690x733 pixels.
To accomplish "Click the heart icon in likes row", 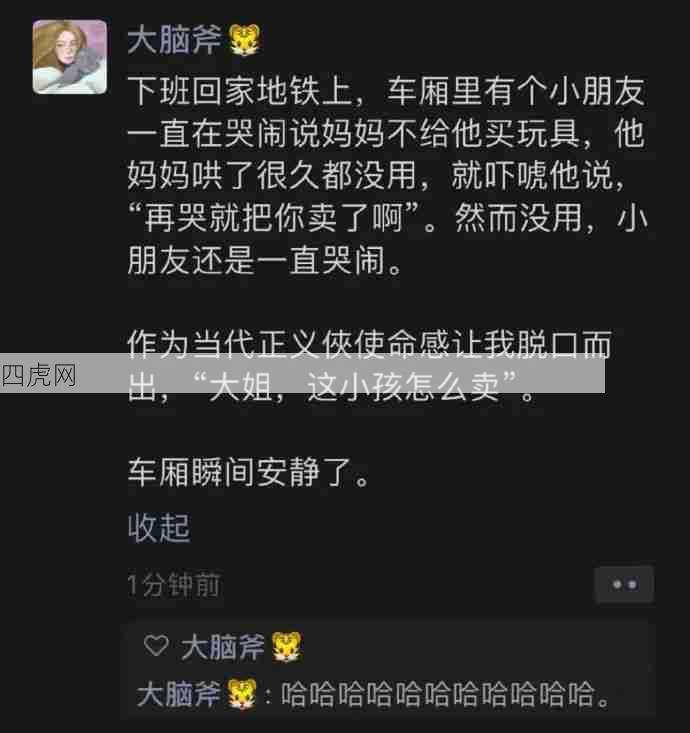I will coord(156,646).
